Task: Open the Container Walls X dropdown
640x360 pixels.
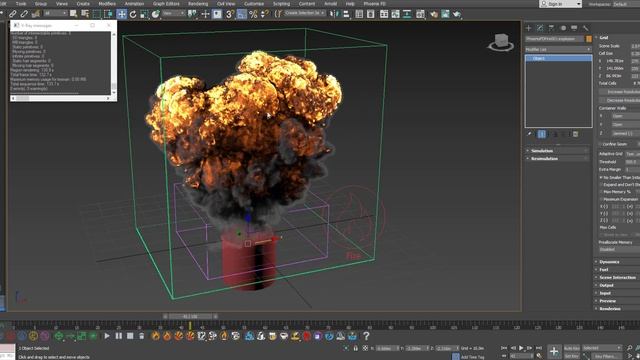Action: click(x=625, y=116)
